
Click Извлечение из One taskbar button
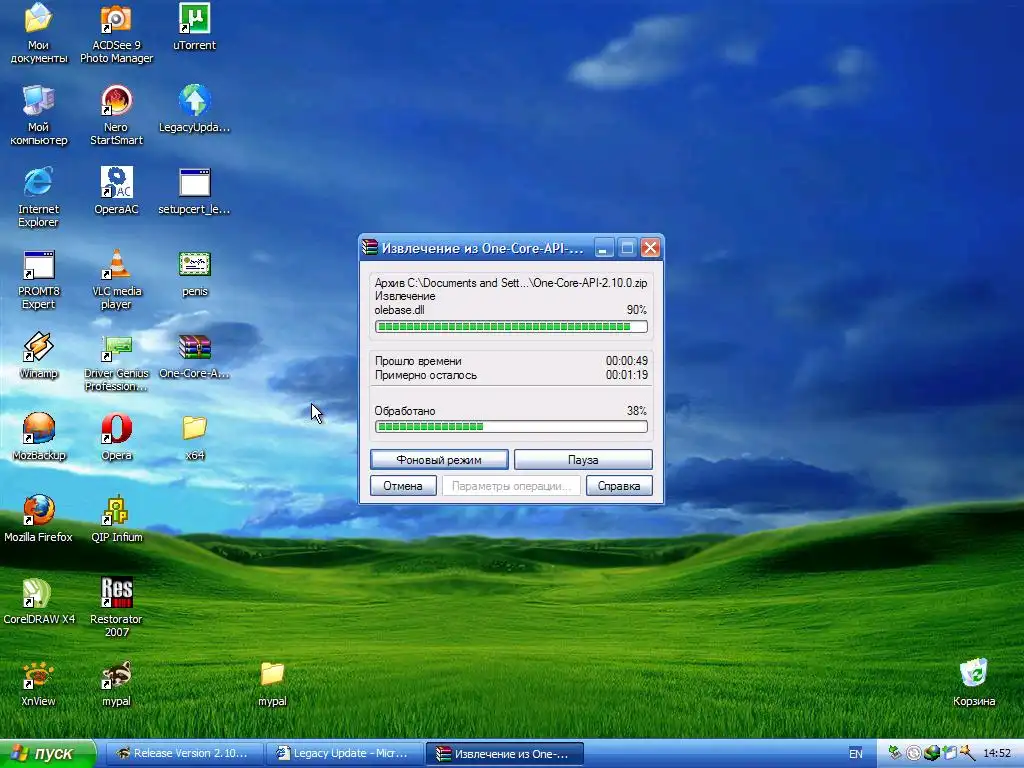pos(504,754)
